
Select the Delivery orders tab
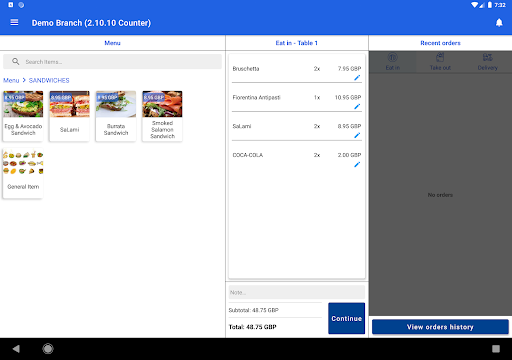(488, 62)
